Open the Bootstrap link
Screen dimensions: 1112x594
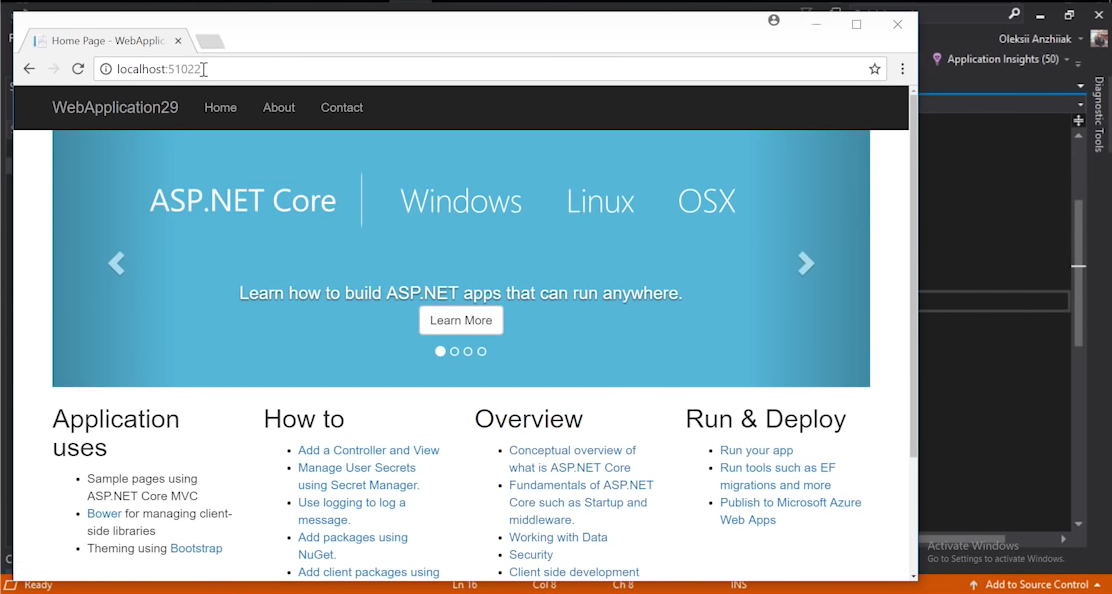(196, 549)
